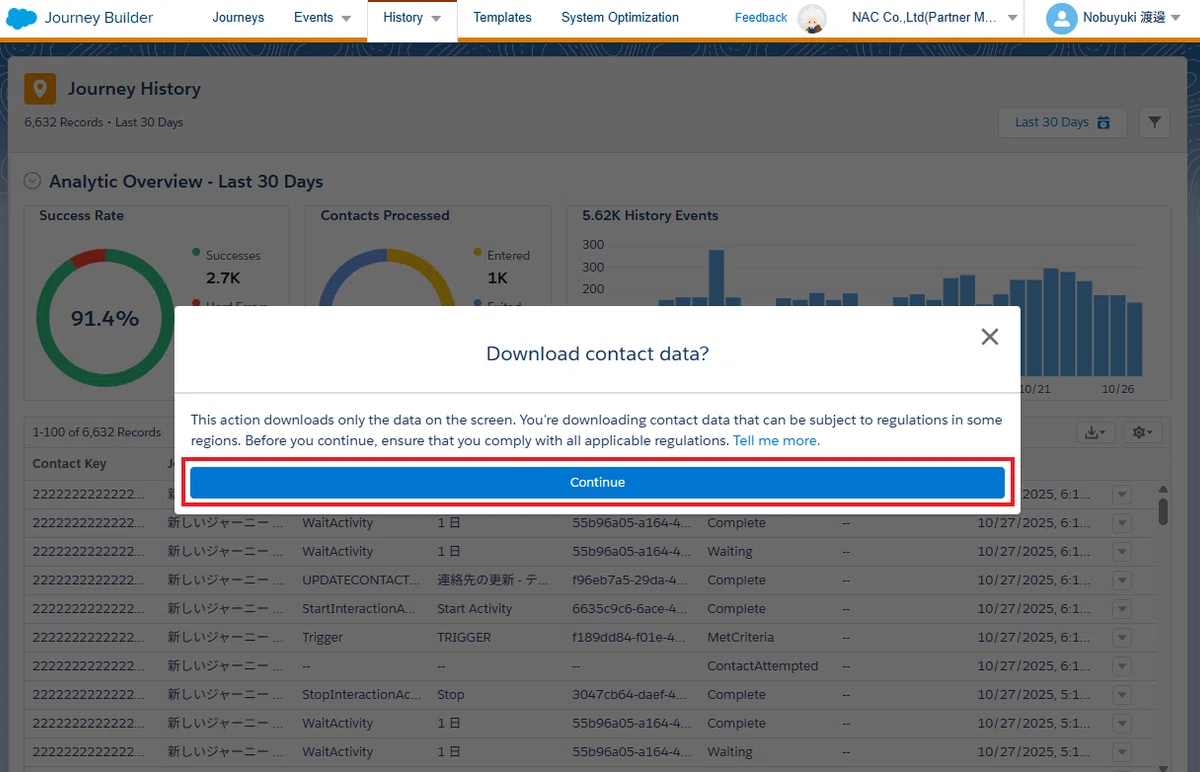Open row dropdown for ContactAttempted row

coord(1121,666)
